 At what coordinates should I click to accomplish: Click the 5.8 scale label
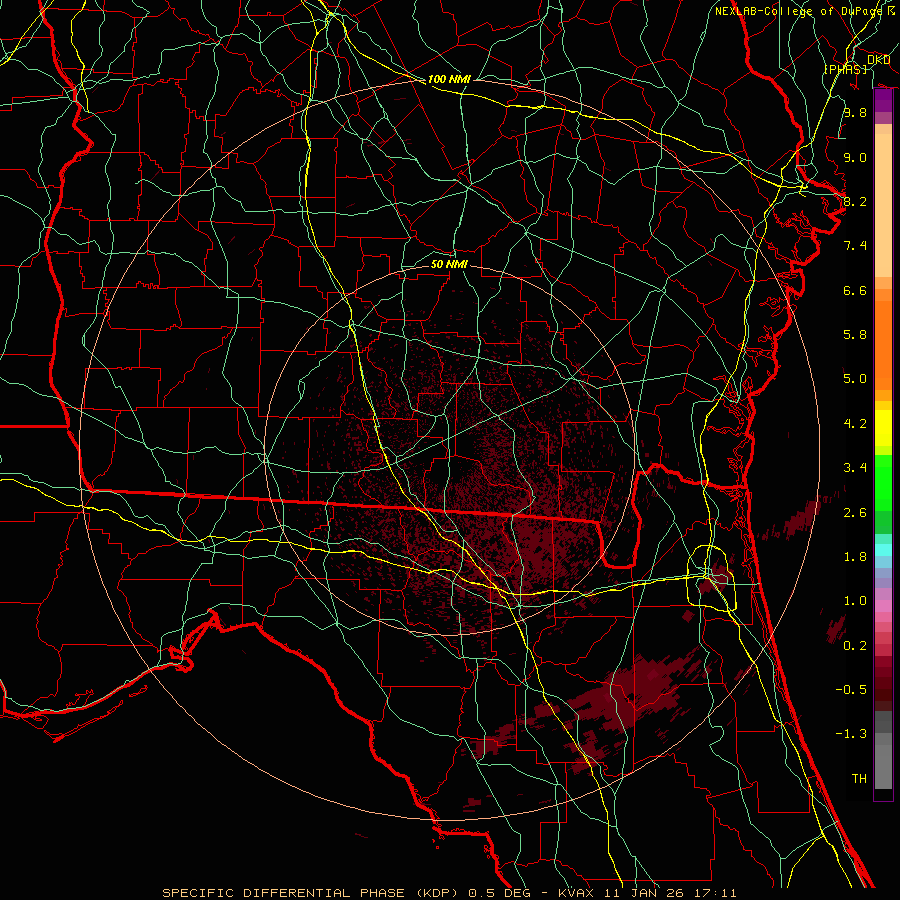coord(855,335)
